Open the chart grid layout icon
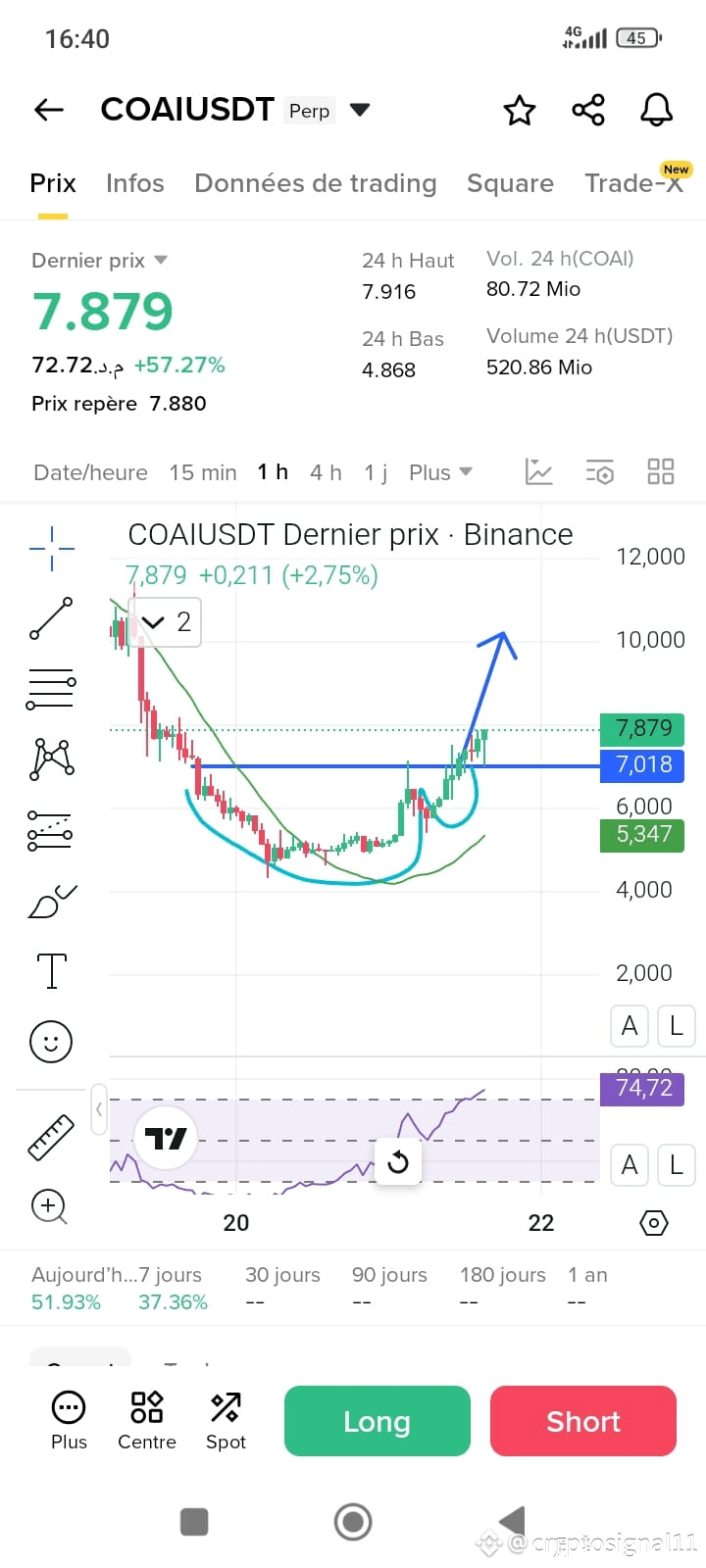This screenshot has width=706, height=1568. 661,472
